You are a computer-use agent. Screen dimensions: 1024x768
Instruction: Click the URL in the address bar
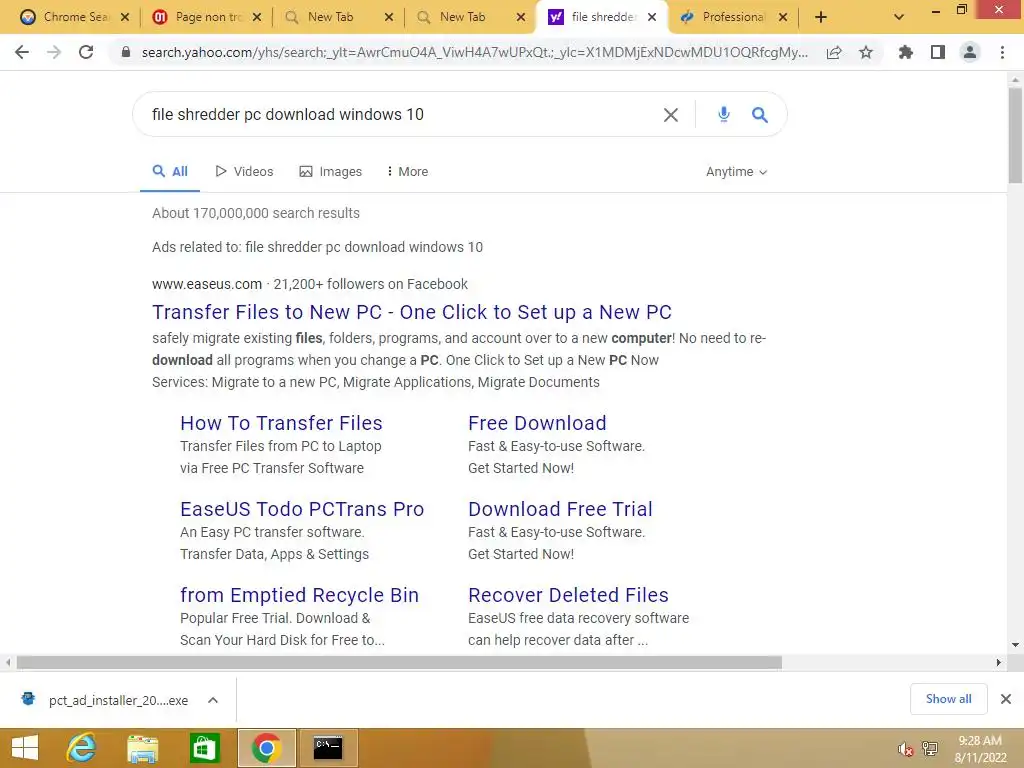pyautogui.click(x=474, y=52)
